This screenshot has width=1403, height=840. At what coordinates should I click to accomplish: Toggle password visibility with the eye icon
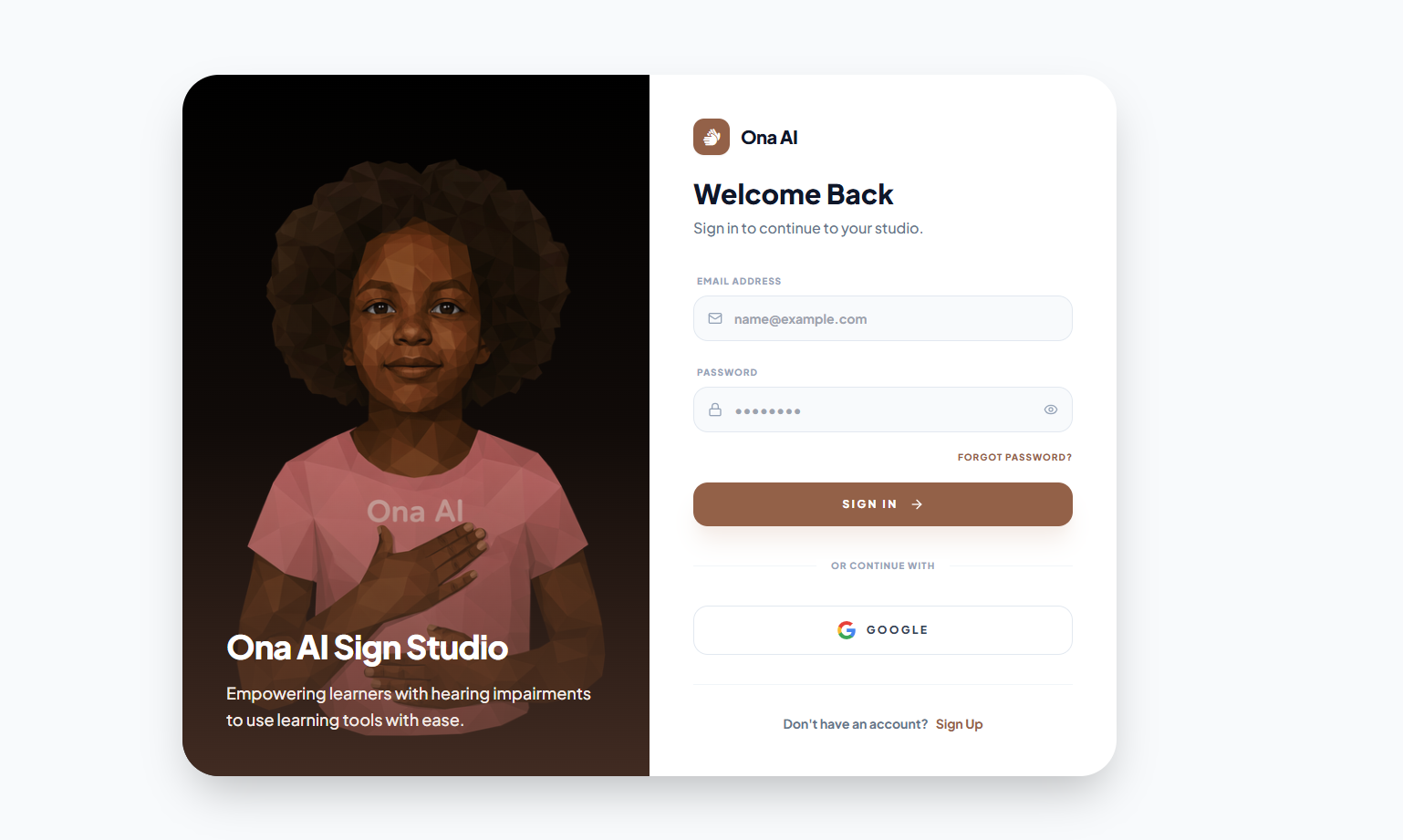[x=1051, y=410]
